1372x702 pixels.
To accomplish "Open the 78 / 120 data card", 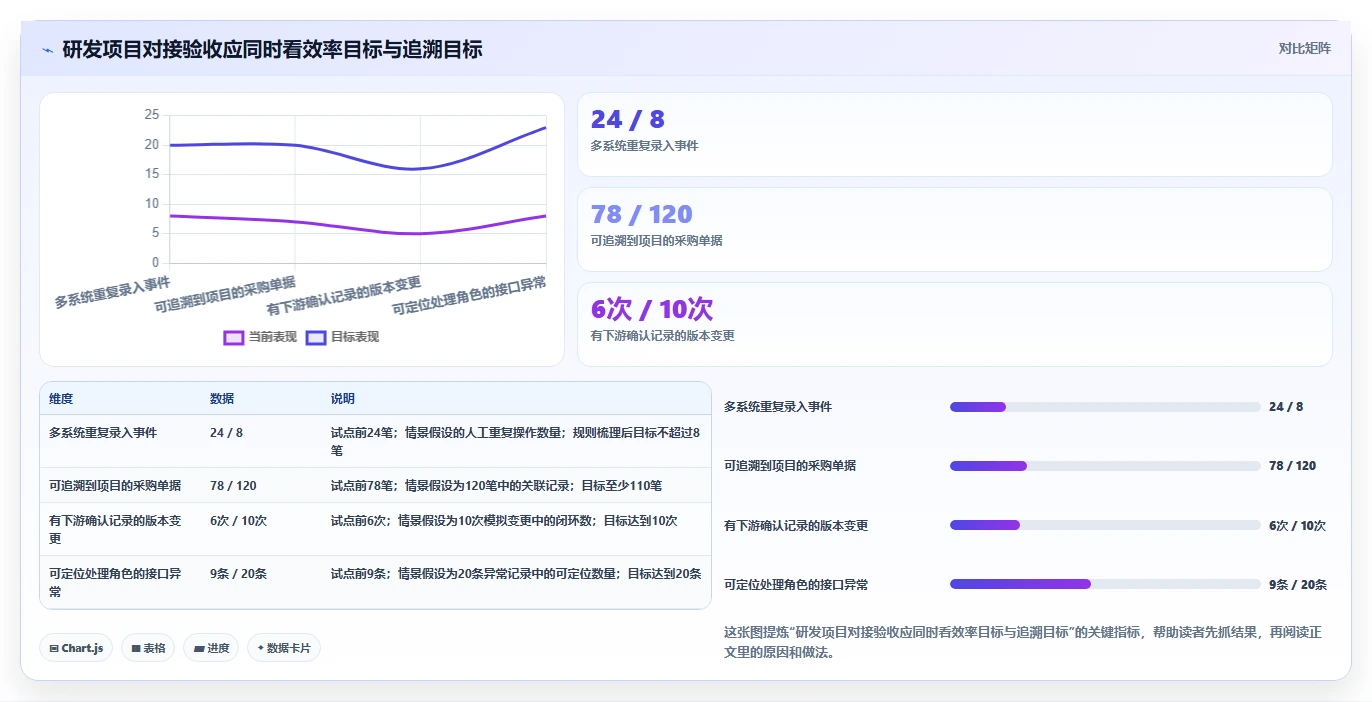I will tap(955, 230).
